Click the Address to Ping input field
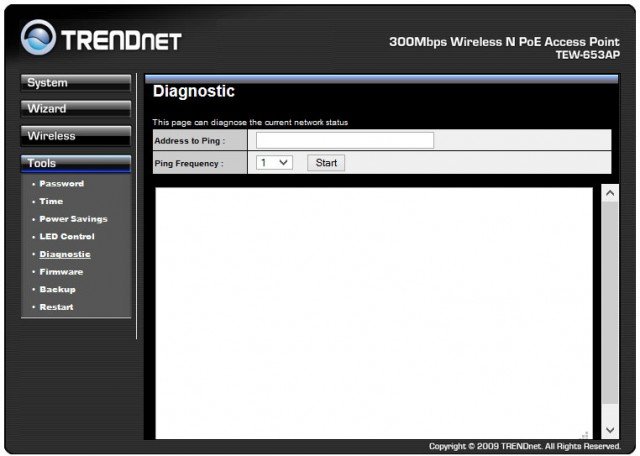 coord(345,141)
